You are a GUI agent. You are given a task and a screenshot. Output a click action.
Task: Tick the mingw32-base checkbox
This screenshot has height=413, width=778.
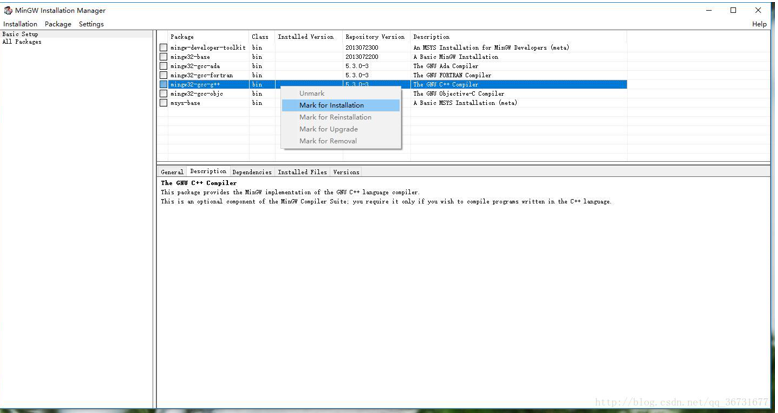pos(163,57)
